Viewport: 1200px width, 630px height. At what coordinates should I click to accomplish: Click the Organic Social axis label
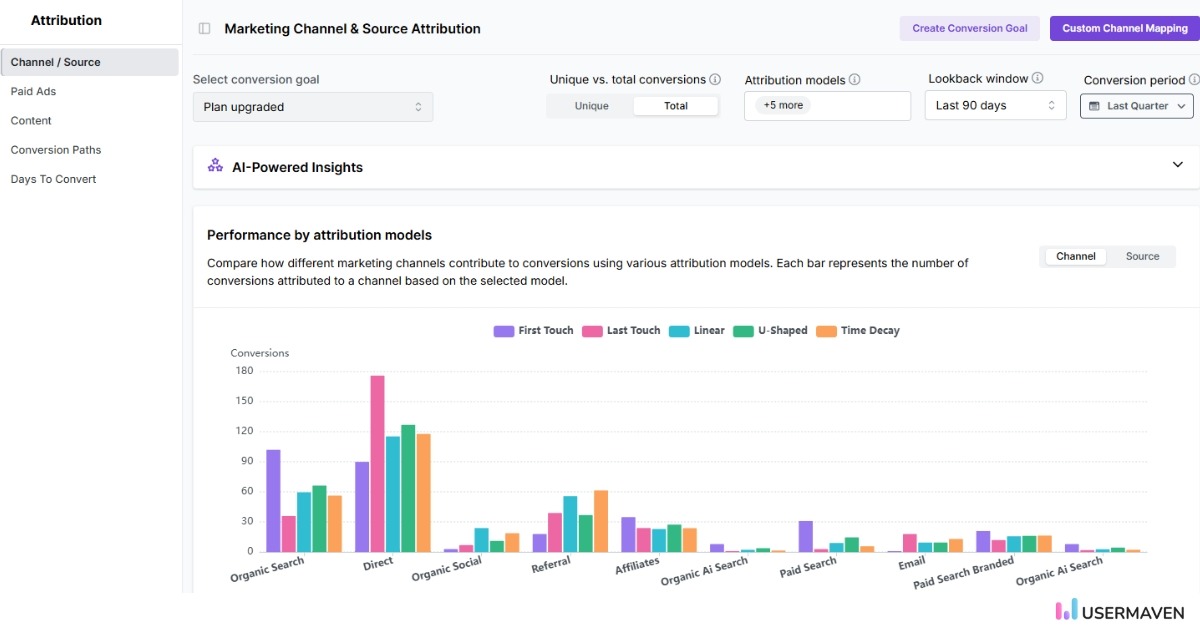click(x=447, y=569)
